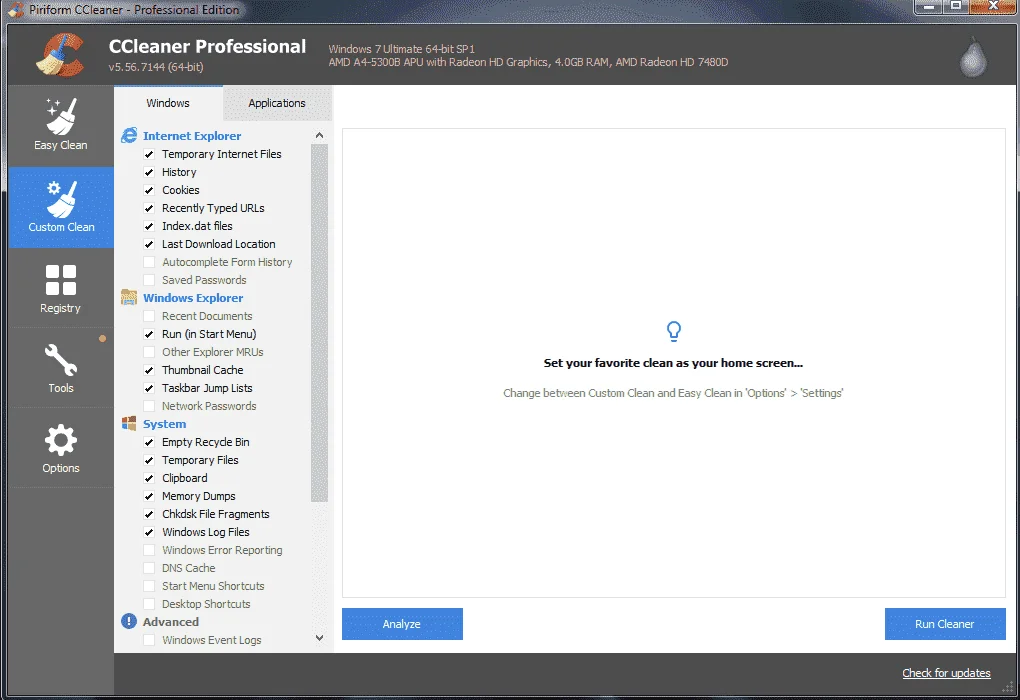The width and height of the screenshot is (1020, 700).
Task: Switch to the Windows tab
Action: tap(168, 103)
